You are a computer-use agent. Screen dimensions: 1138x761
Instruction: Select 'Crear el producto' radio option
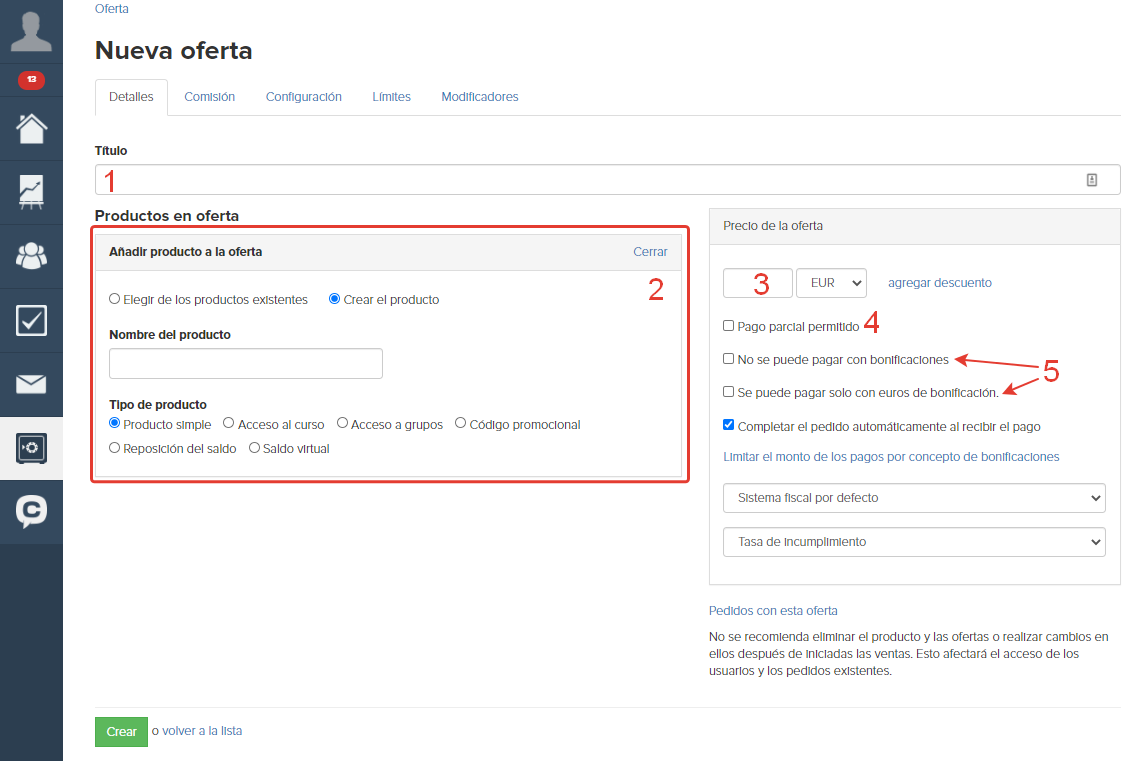335,299
